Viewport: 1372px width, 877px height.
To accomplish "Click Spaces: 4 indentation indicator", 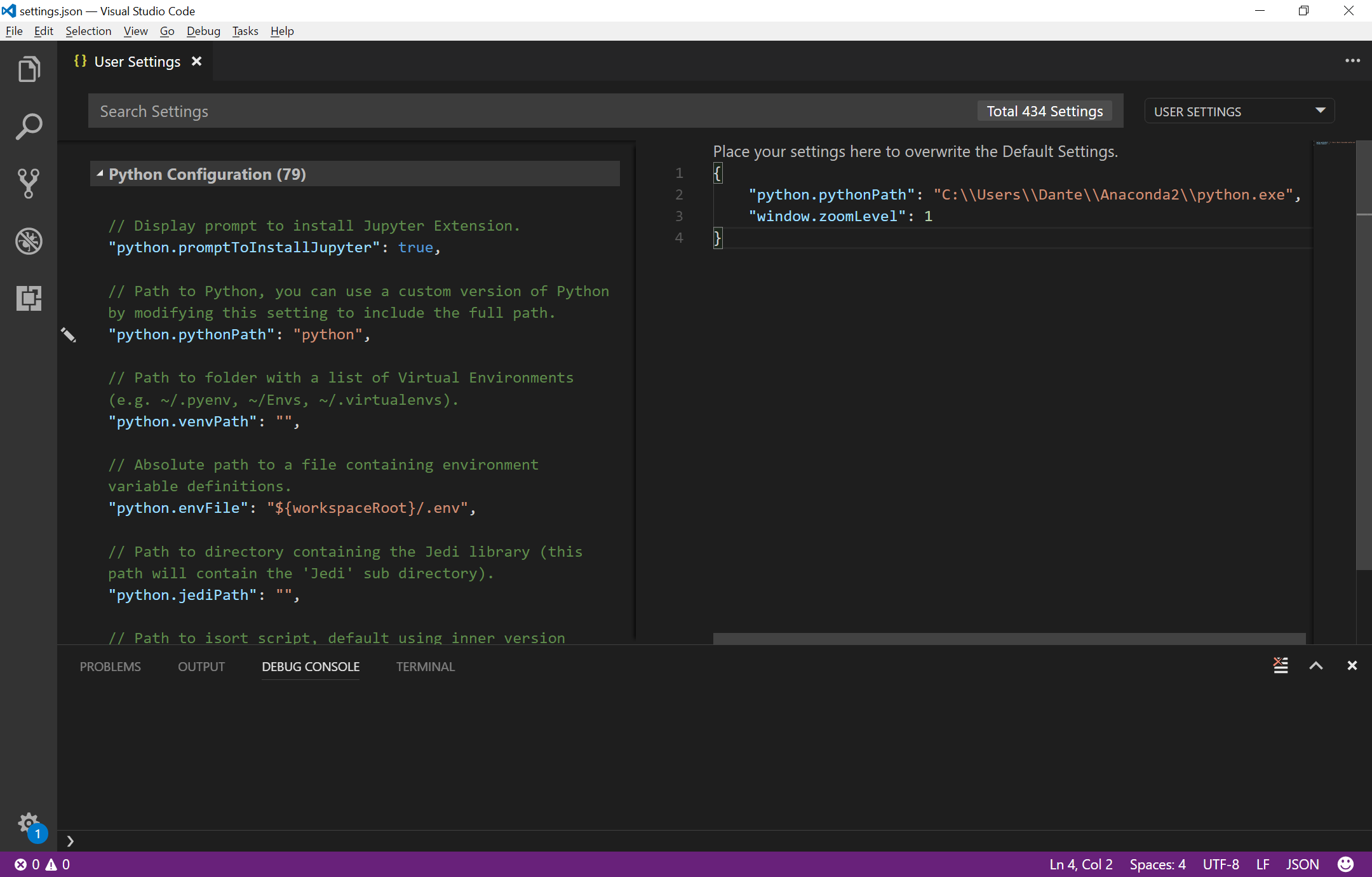I will pos(1157,864).
